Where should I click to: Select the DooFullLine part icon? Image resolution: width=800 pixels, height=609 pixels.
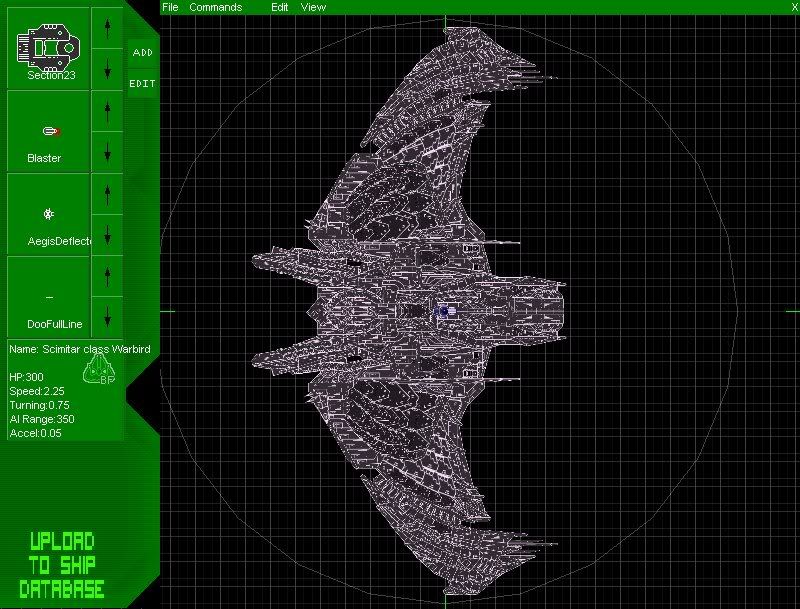[49, 297]
